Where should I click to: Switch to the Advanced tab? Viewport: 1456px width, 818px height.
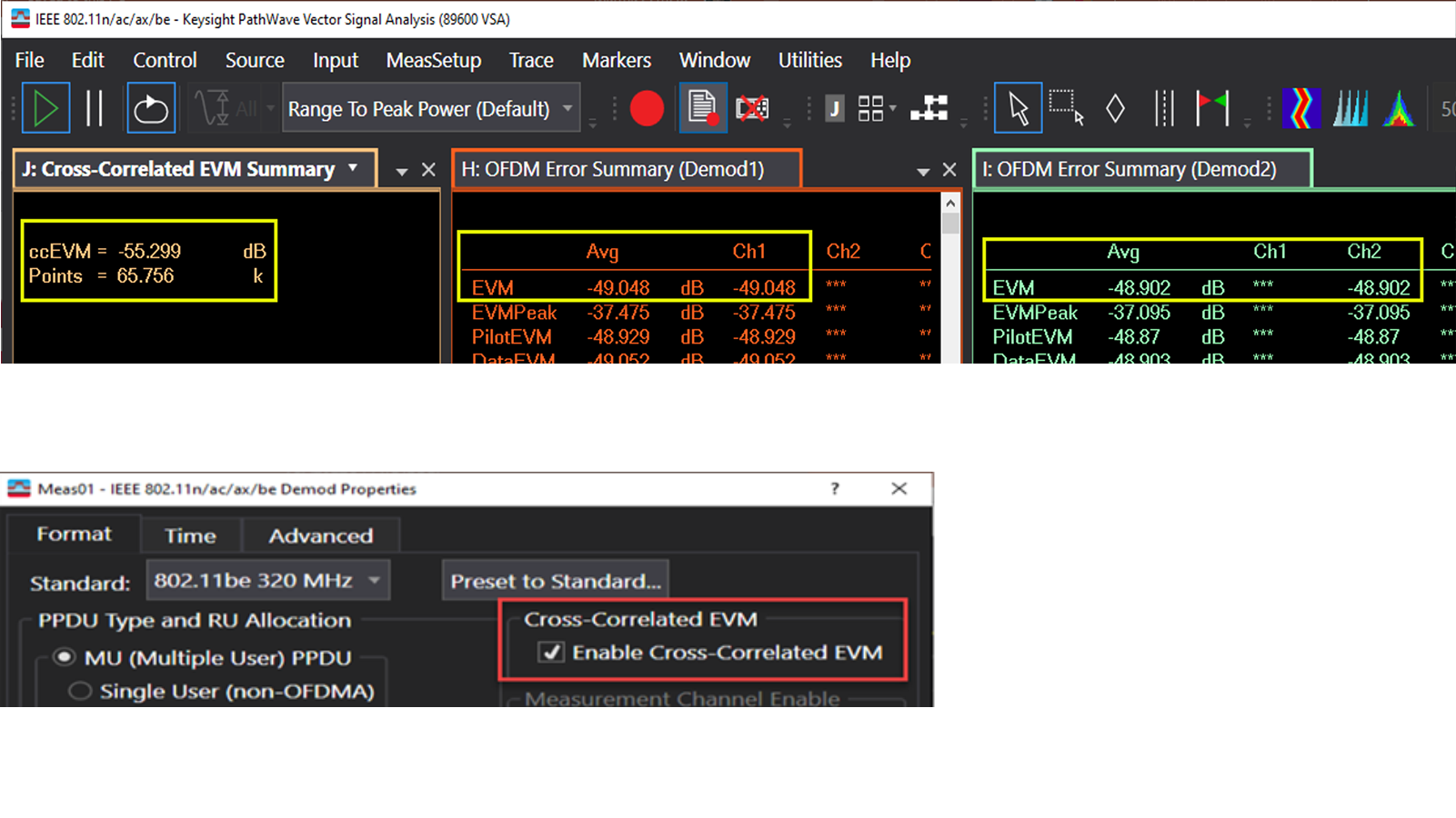click(x=320, y=535)
